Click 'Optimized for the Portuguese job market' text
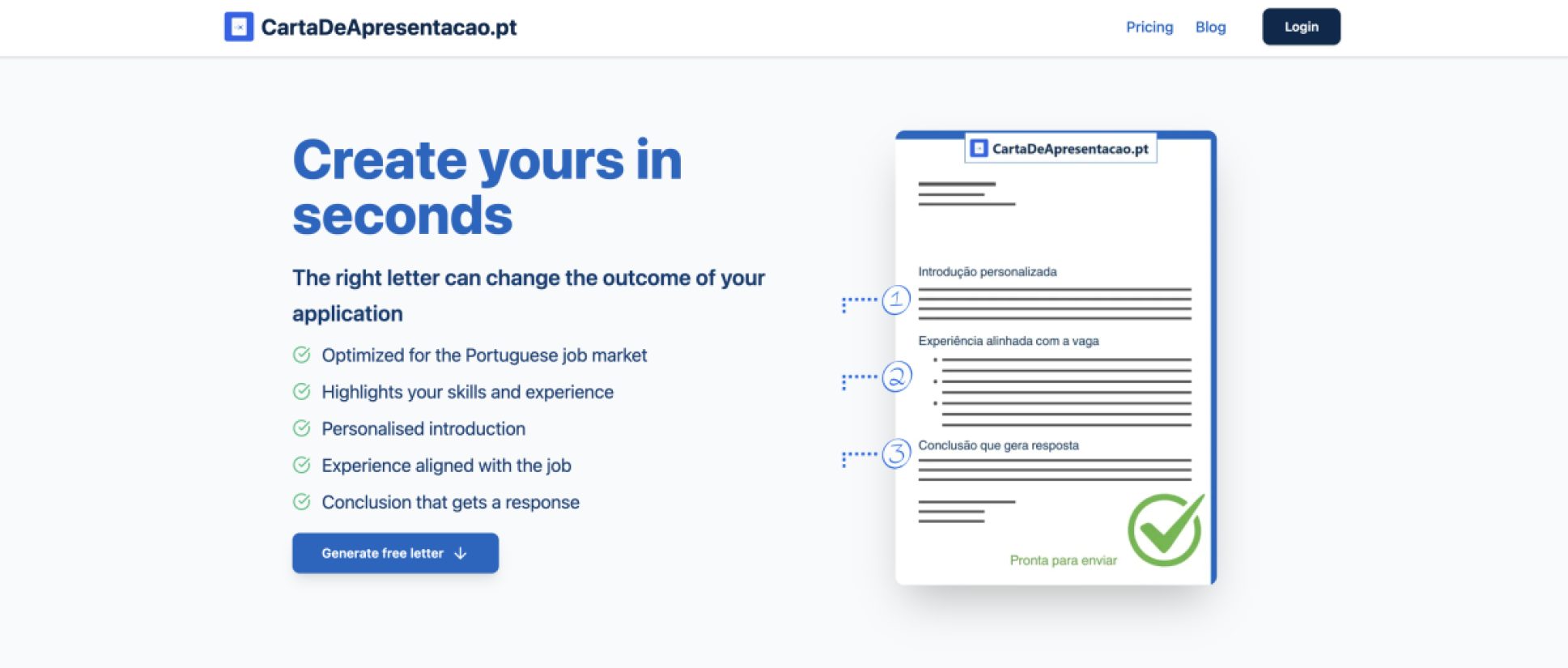Screen dimensions: 1568x668 point(484,355)
